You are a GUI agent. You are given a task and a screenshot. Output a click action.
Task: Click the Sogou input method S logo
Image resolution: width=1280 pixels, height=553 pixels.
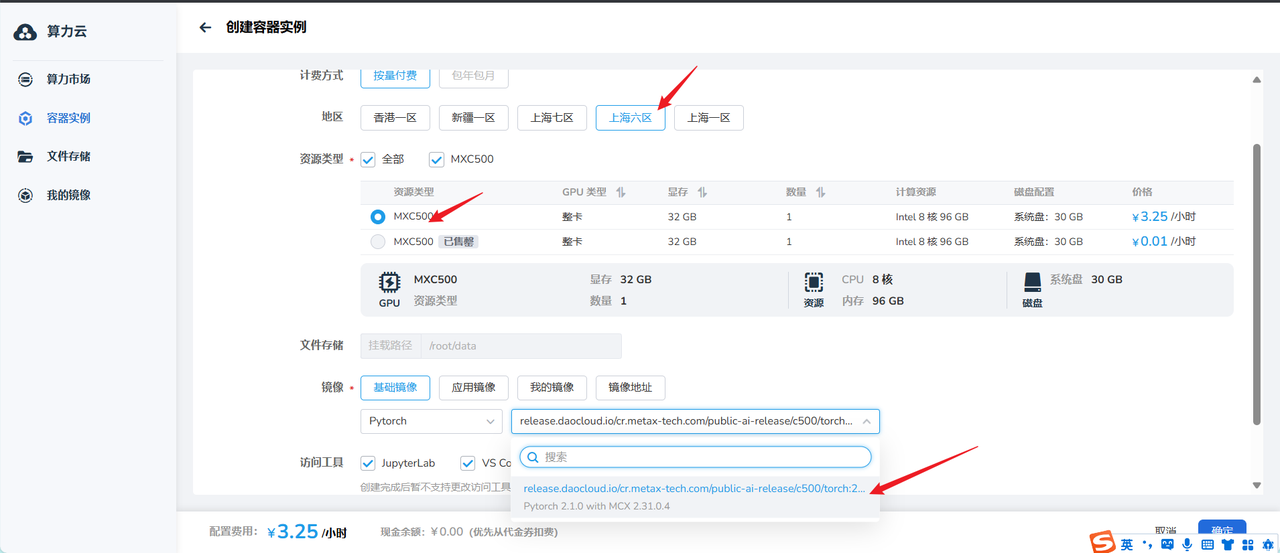[1101, 543]
